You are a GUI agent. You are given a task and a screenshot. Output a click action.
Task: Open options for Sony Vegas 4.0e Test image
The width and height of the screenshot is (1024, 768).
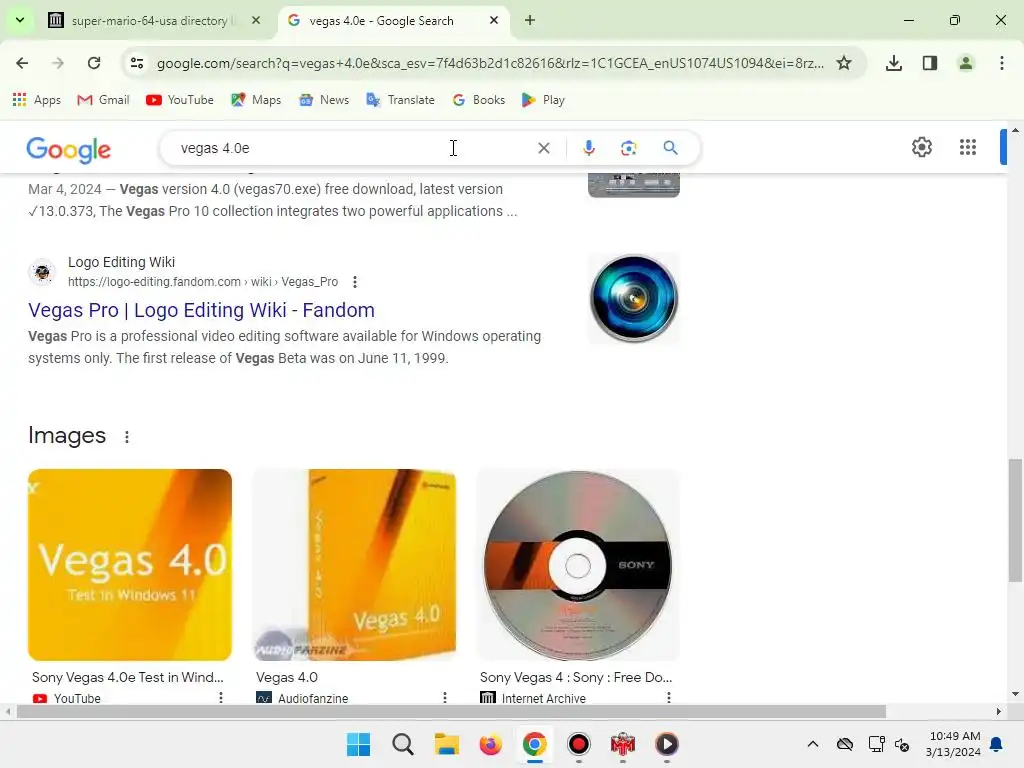coord(221,697)
